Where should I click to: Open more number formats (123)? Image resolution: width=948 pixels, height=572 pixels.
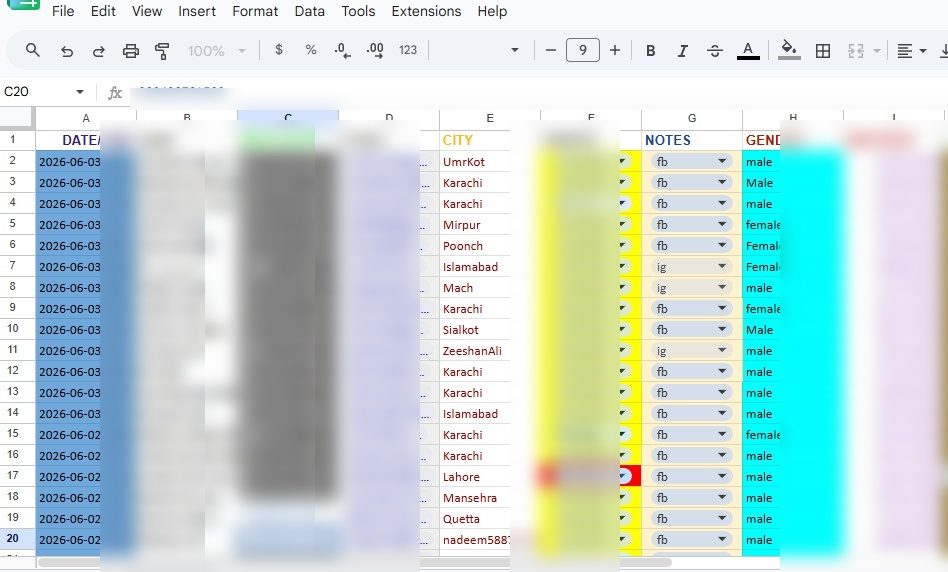pos(408,50)
